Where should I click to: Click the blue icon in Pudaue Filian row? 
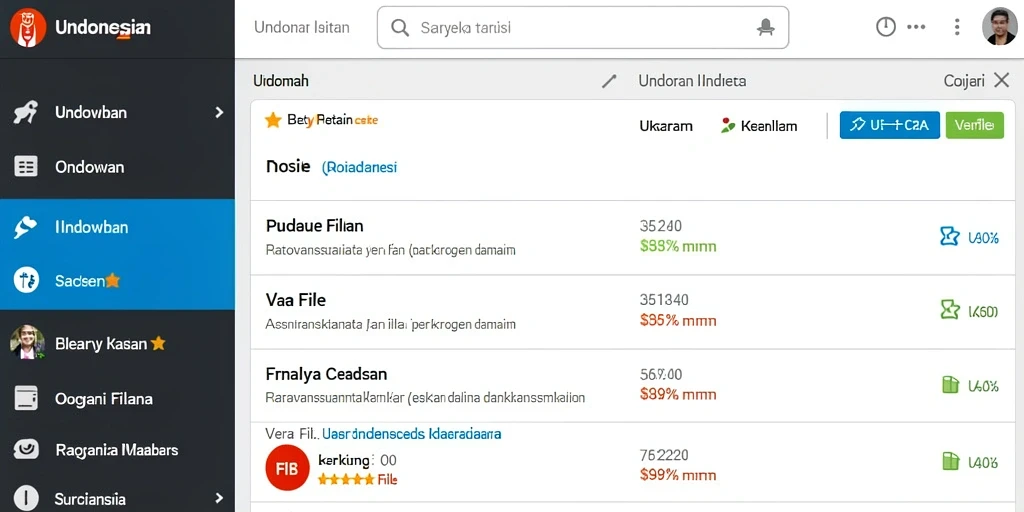(949, 236)
